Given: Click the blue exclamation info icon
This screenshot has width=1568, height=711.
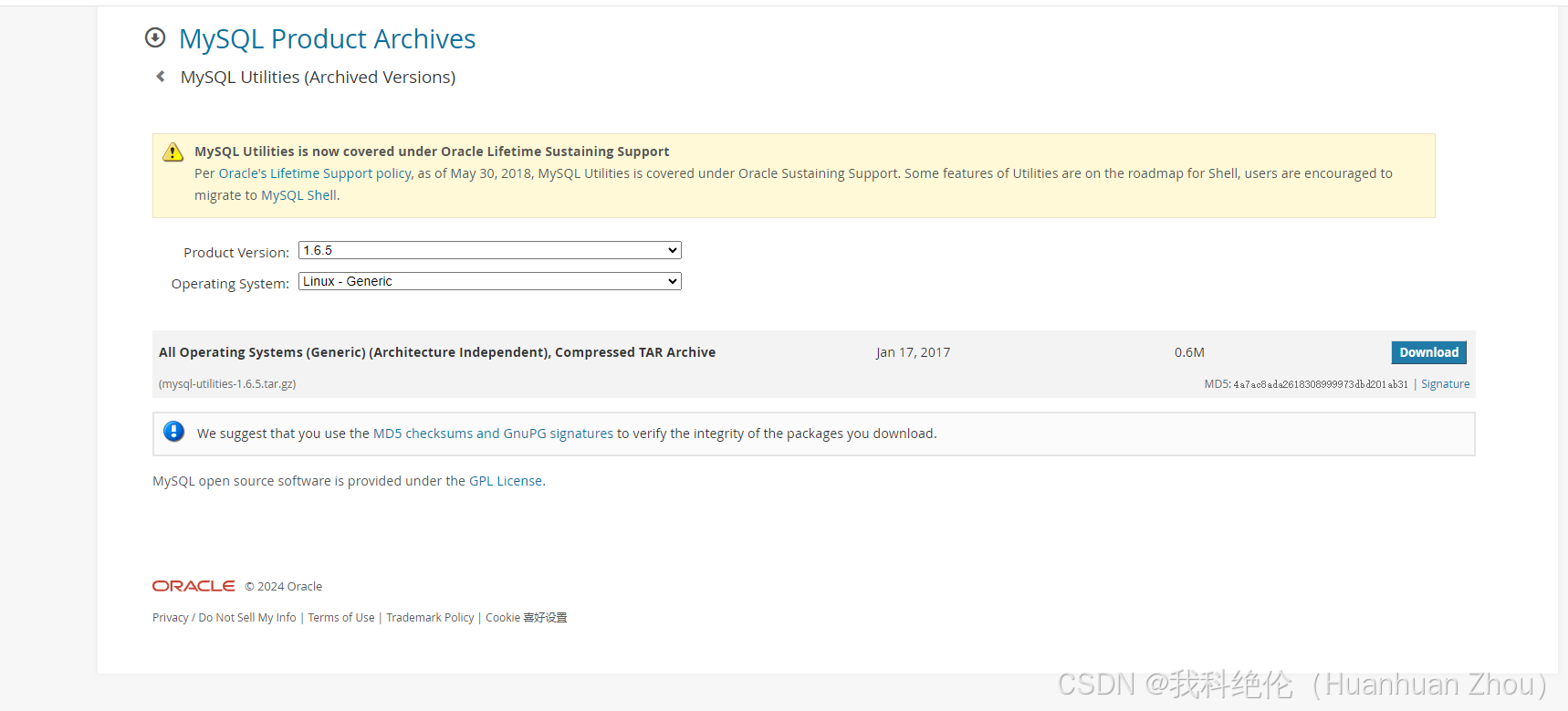Looking at the screenshot, I should click(x=173, y=432).
